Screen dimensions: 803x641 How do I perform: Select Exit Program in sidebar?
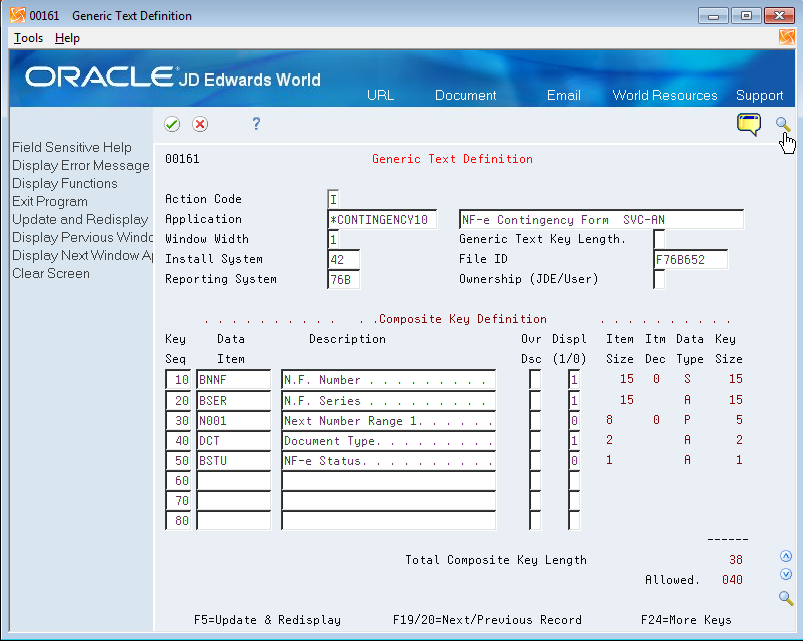[x=50, y=201]
